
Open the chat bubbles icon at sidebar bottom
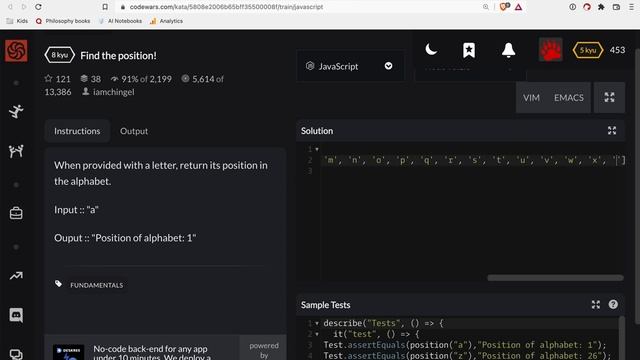coord(16,354)
